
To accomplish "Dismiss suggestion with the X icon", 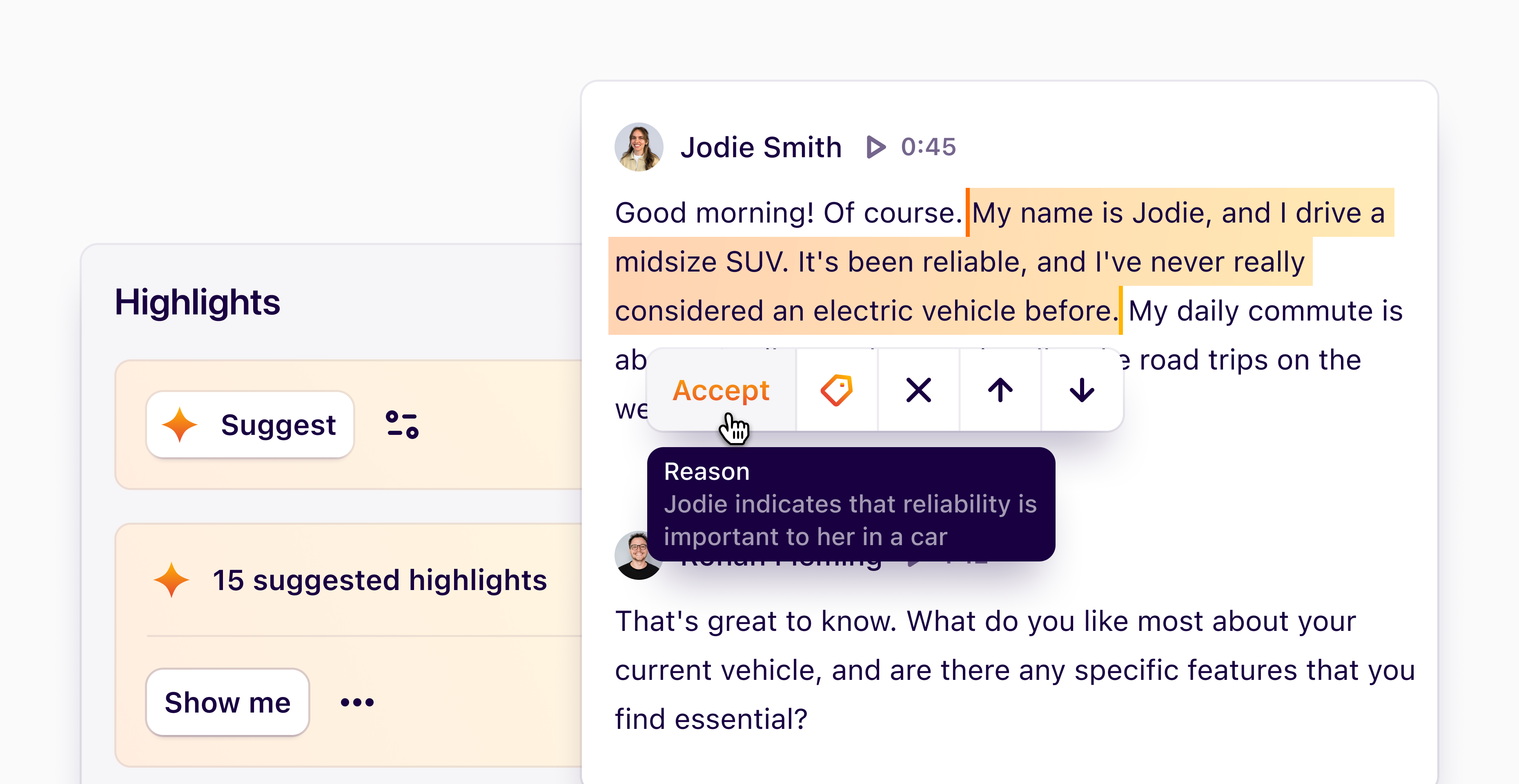I will tap(918, 390).
